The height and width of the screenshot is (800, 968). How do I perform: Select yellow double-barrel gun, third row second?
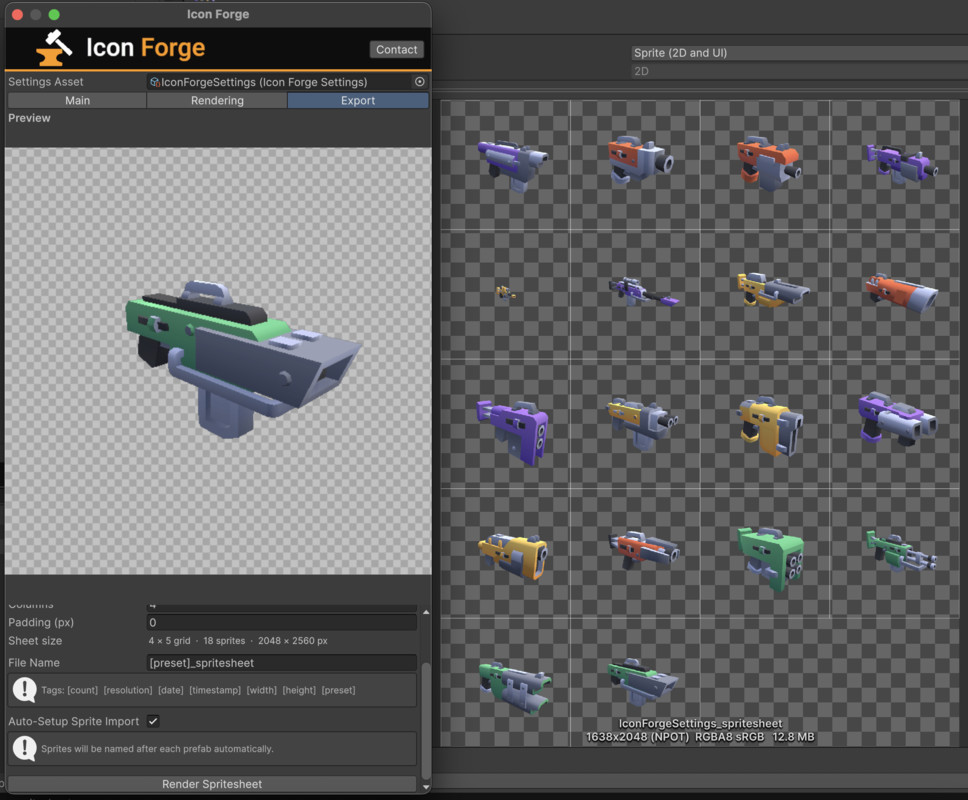643,422
